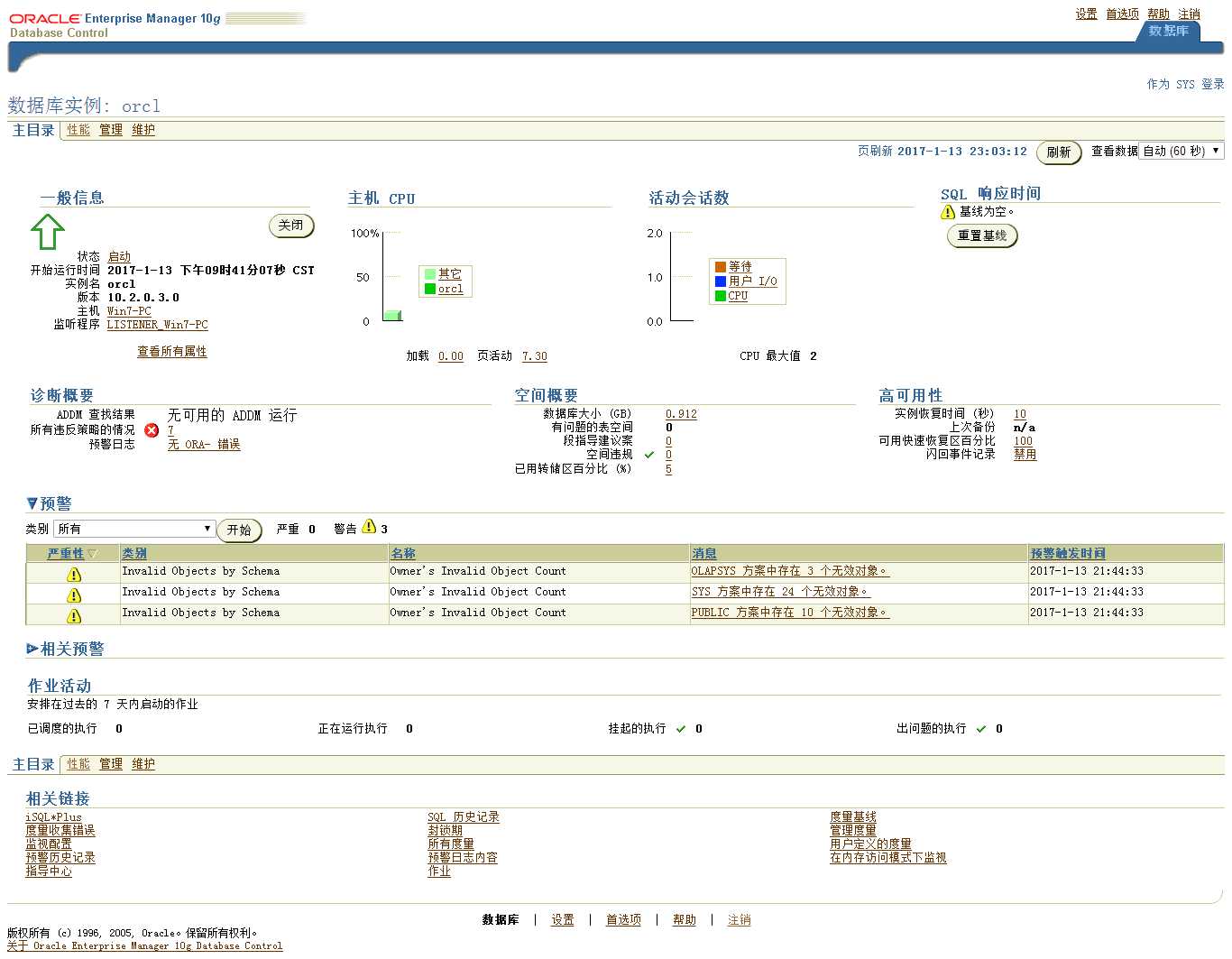Open the SYS 24 invalid objects message
1232x959 pixels.
(x=780, y=592)
